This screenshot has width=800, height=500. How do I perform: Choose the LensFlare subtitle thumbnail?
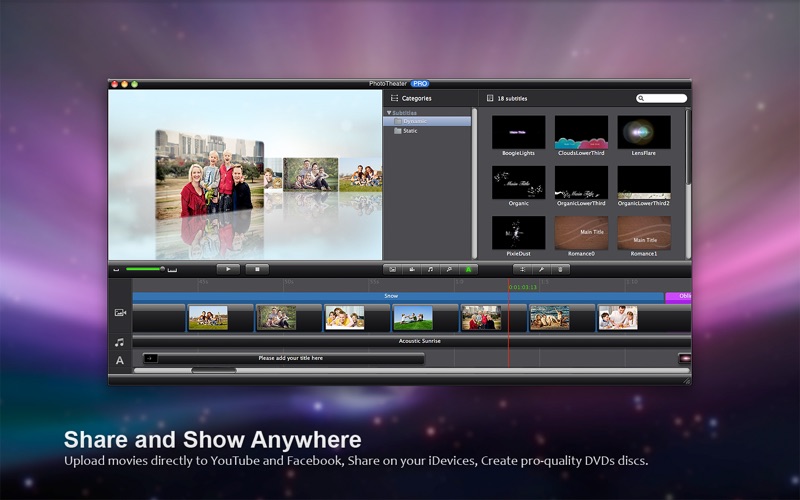644,132
